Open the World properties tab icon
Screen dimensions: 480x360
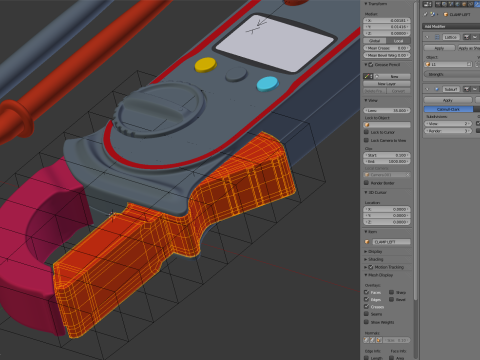tap(457, 4)
